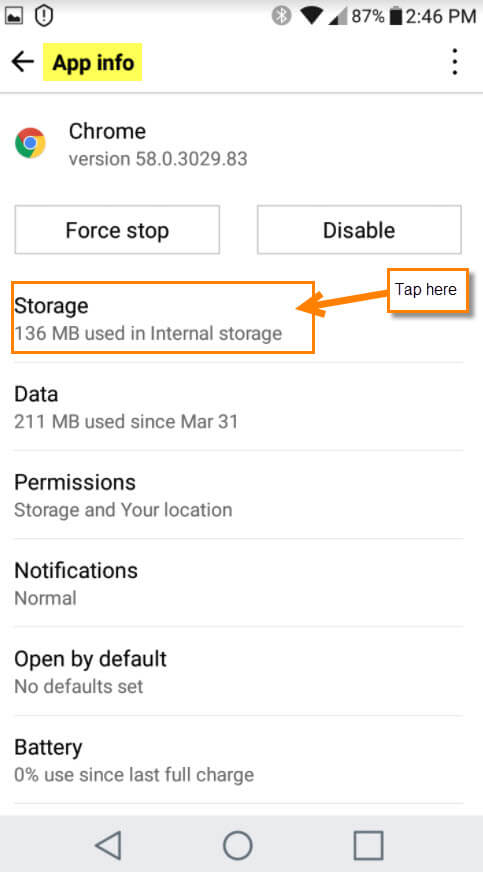Open Data 211 MB usage entry
The width and height of the screenshot is (483, 872).
[x=238, y=407]
